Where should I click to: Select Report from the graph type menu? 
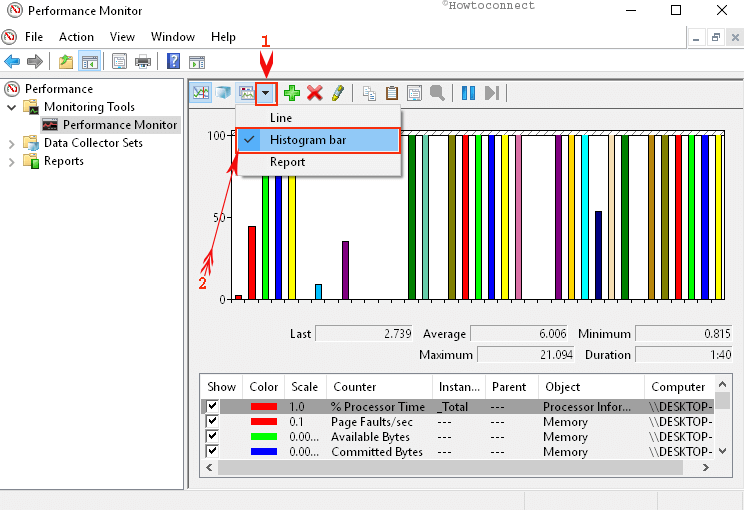pos(318,162)
